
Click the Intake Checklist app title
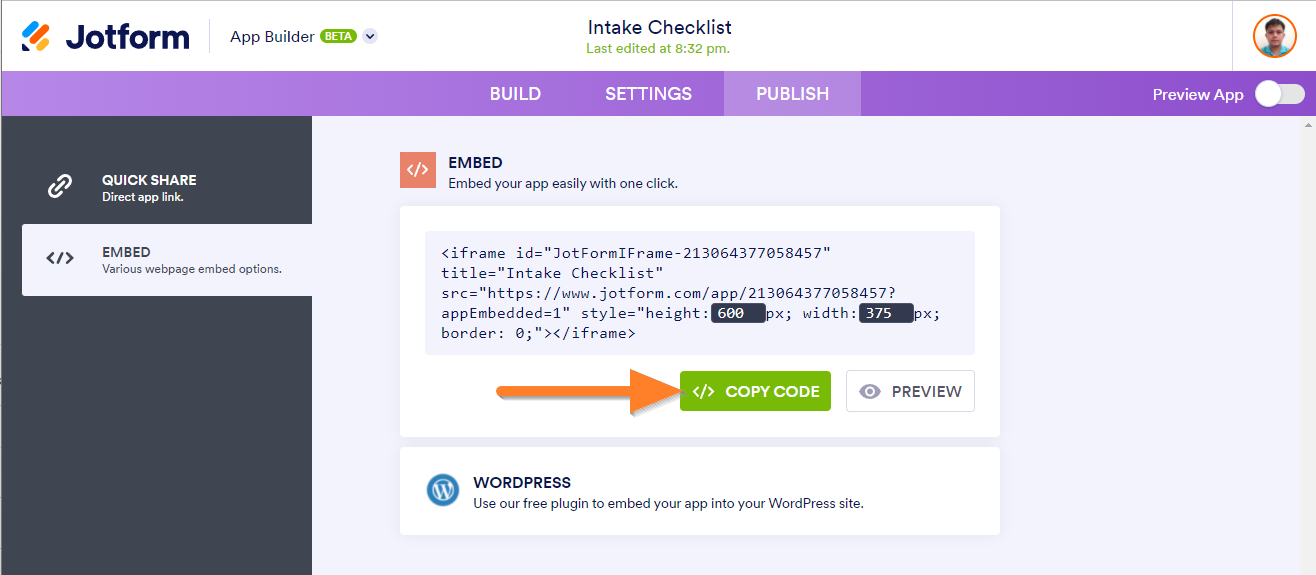click(659, 27)
